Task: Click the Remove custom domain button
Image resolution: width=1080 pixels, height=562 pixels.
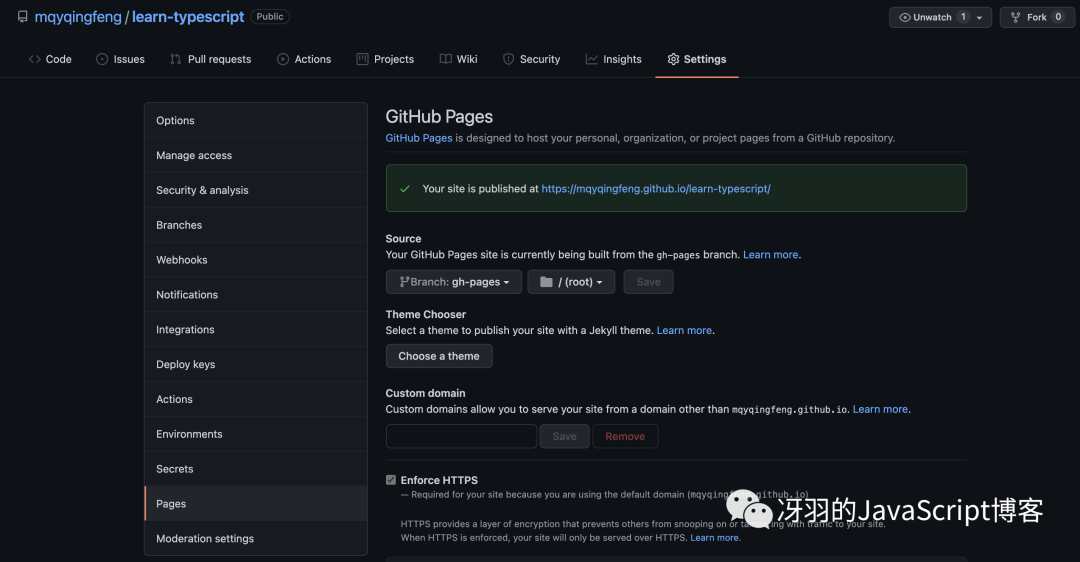Action: pos(625,437)
